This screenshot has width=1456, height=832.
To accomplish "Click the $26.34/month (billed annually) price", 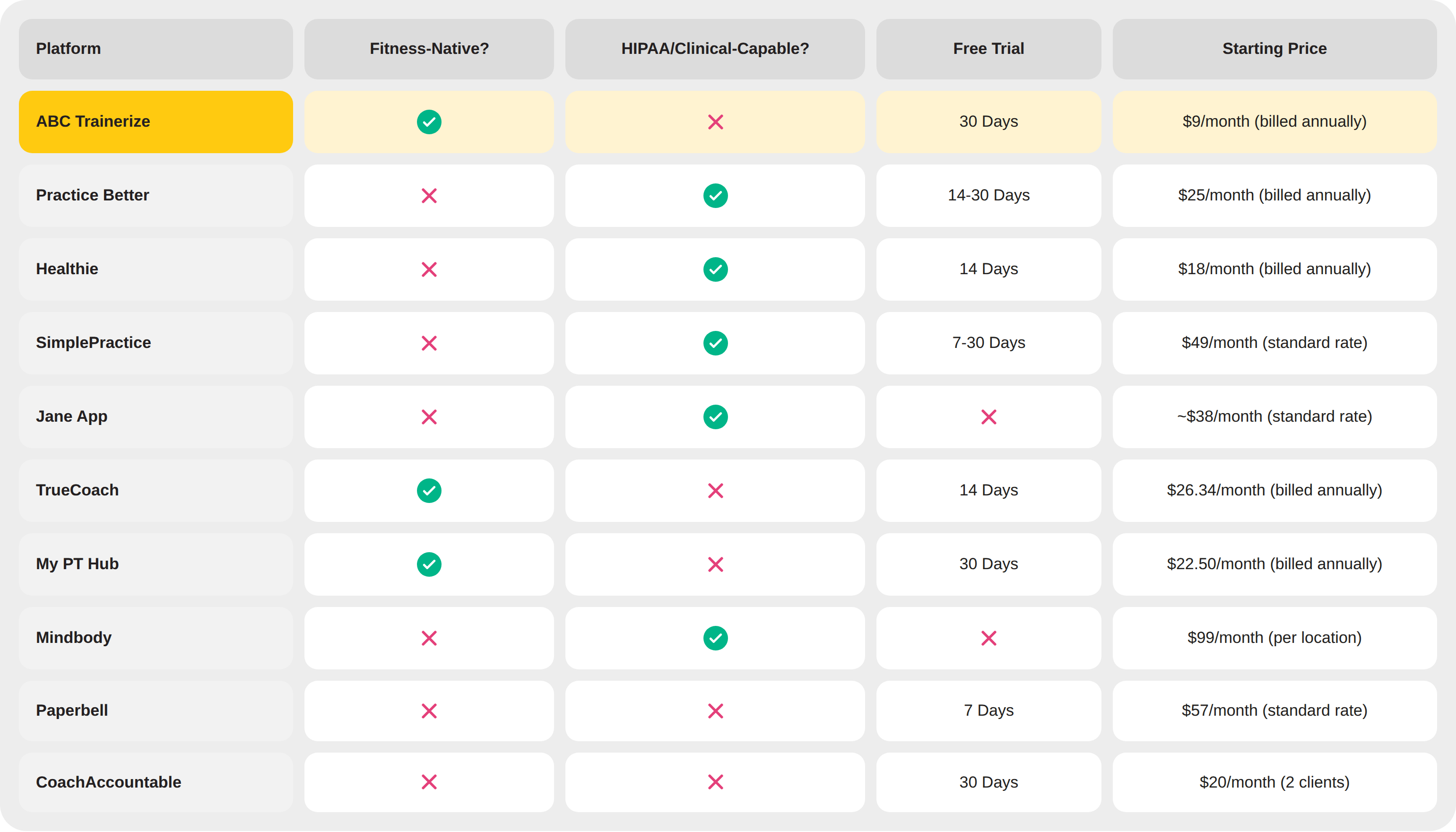I will (1275, 490).
